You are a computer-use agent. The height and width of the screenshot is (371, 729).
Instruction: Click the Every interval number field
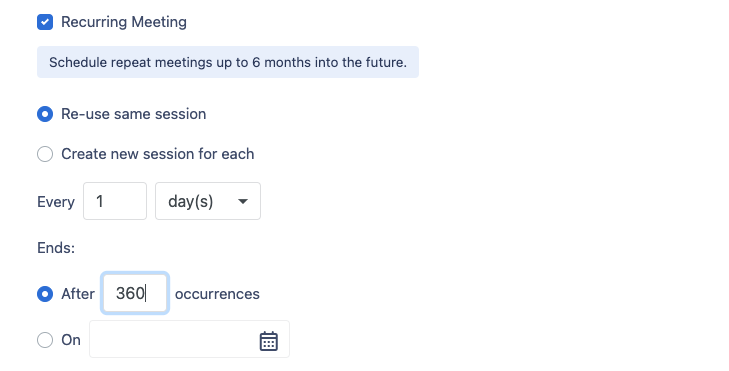coord(115,201)
